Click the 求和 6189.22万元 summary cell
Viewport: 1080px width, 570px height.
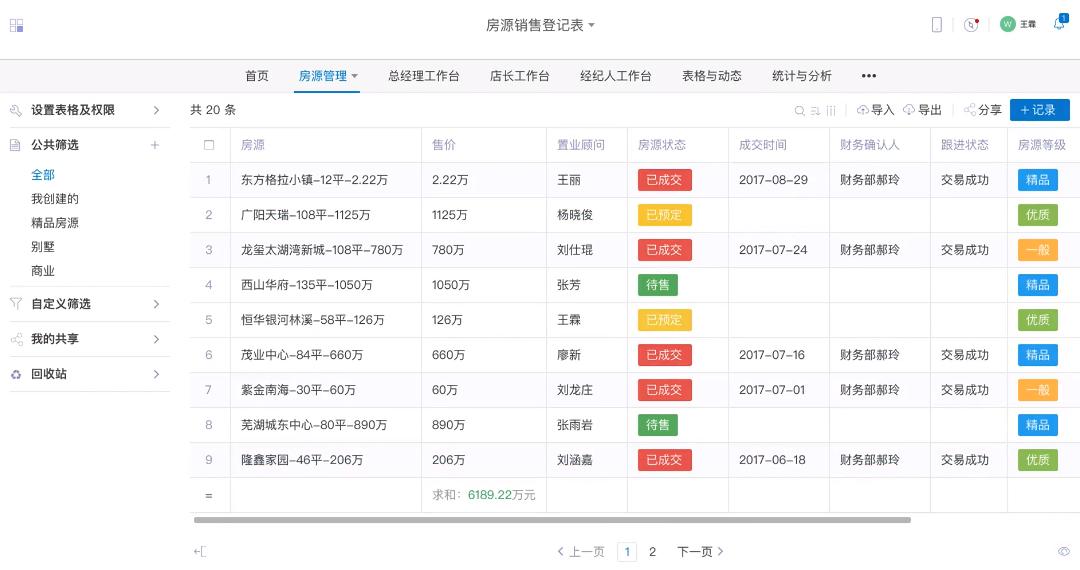484,495
